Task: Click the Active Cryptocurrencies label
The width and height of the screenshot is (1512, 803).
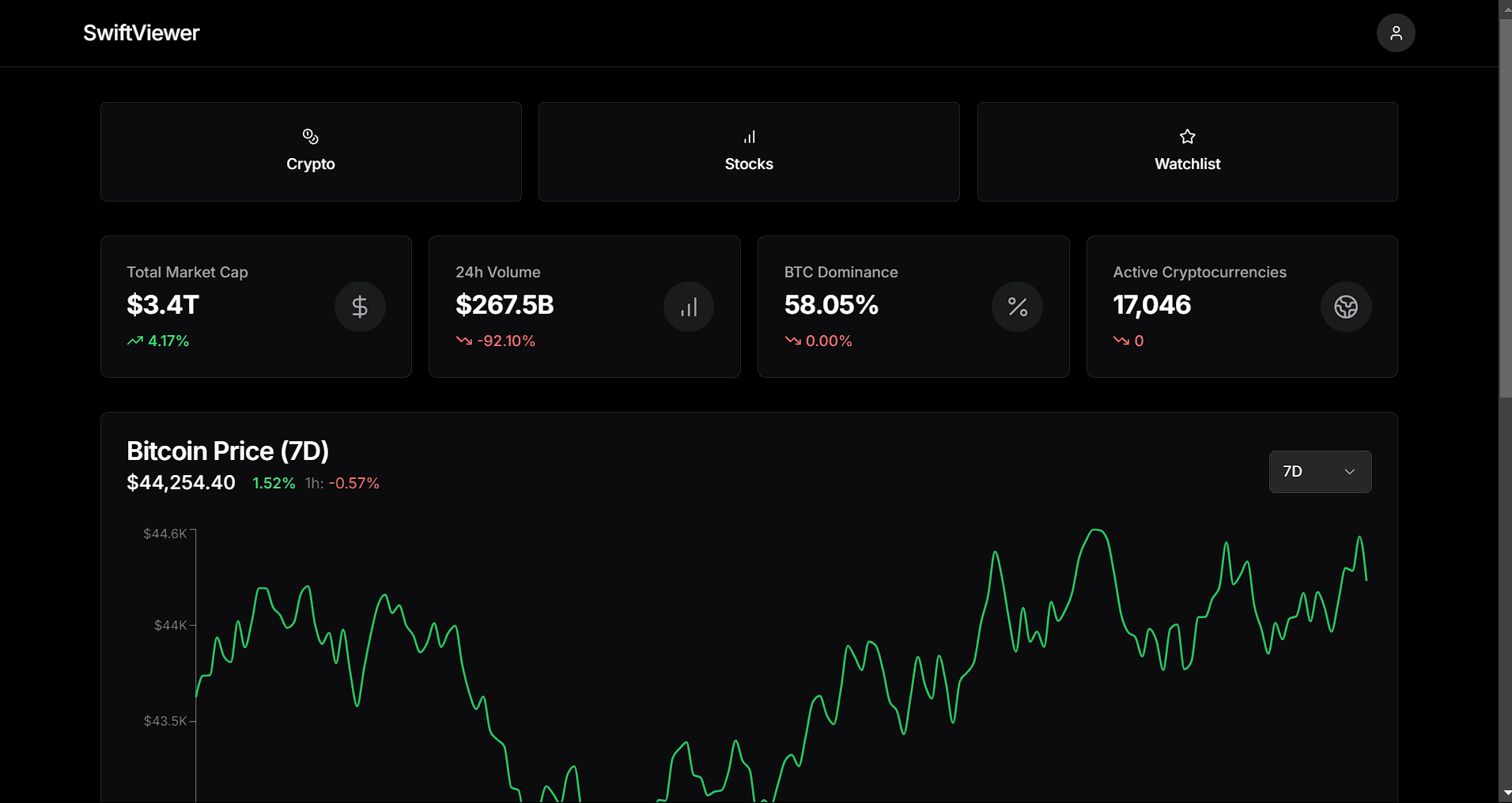Action: 1200,272
